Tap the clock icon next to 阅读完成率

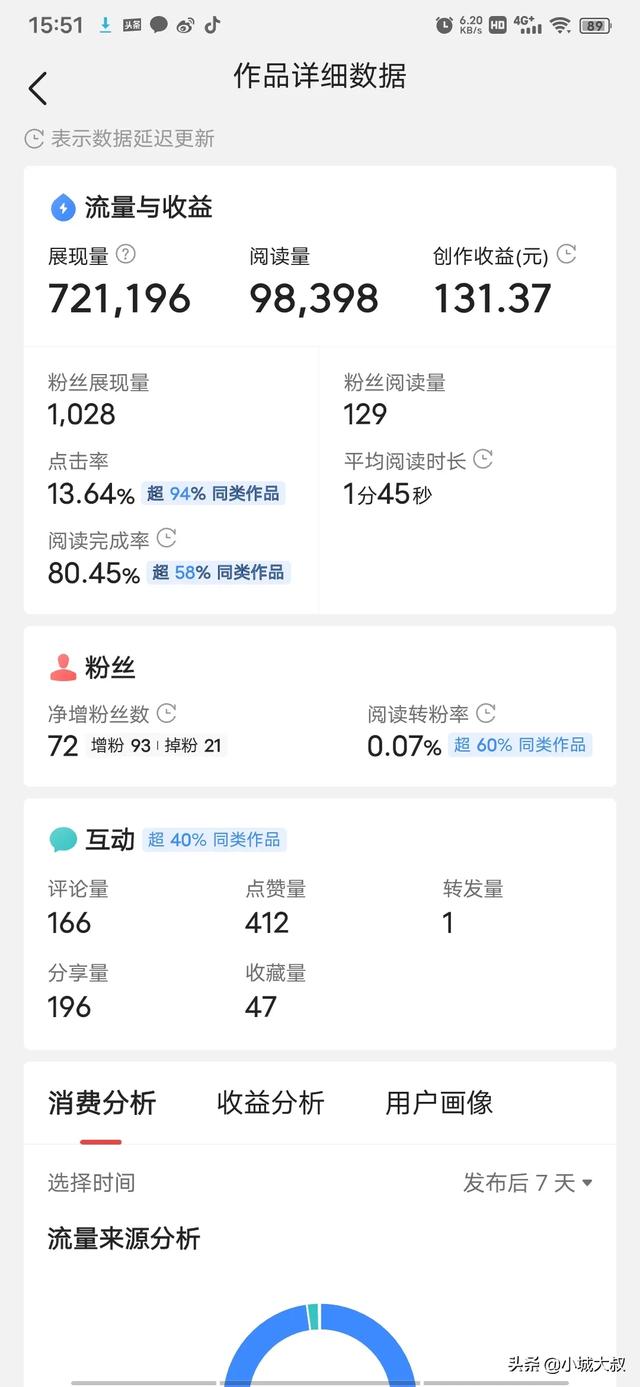[x=166, y=538]
